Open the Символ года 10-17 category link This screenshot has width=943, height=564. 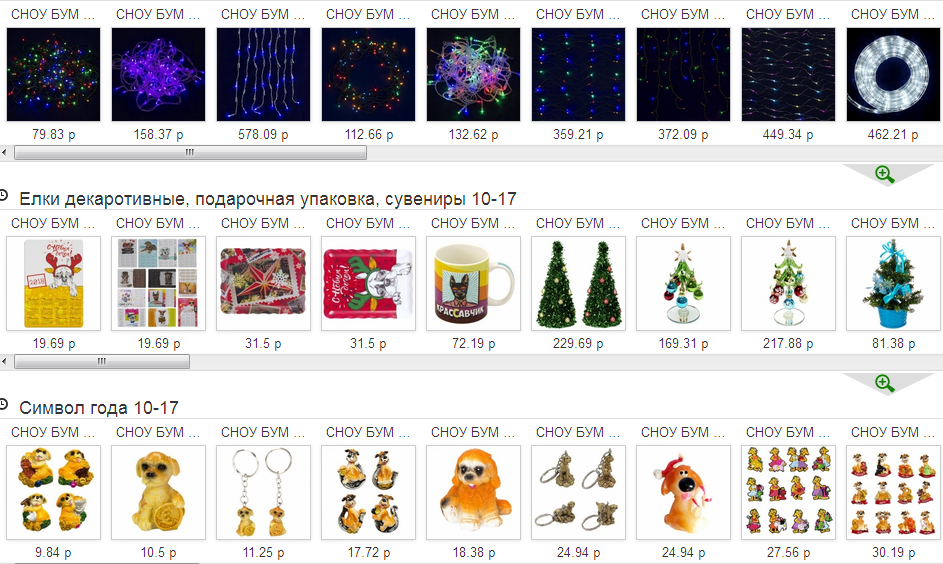pyautogui.click(x=99, y=408)
